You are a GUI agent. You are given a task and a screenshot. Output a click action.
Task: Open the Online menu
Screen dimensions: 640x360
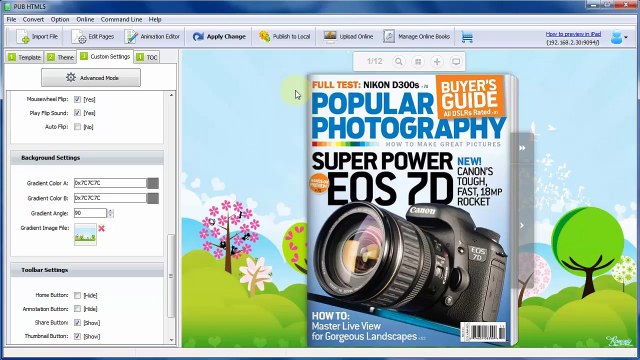point(85,19)
